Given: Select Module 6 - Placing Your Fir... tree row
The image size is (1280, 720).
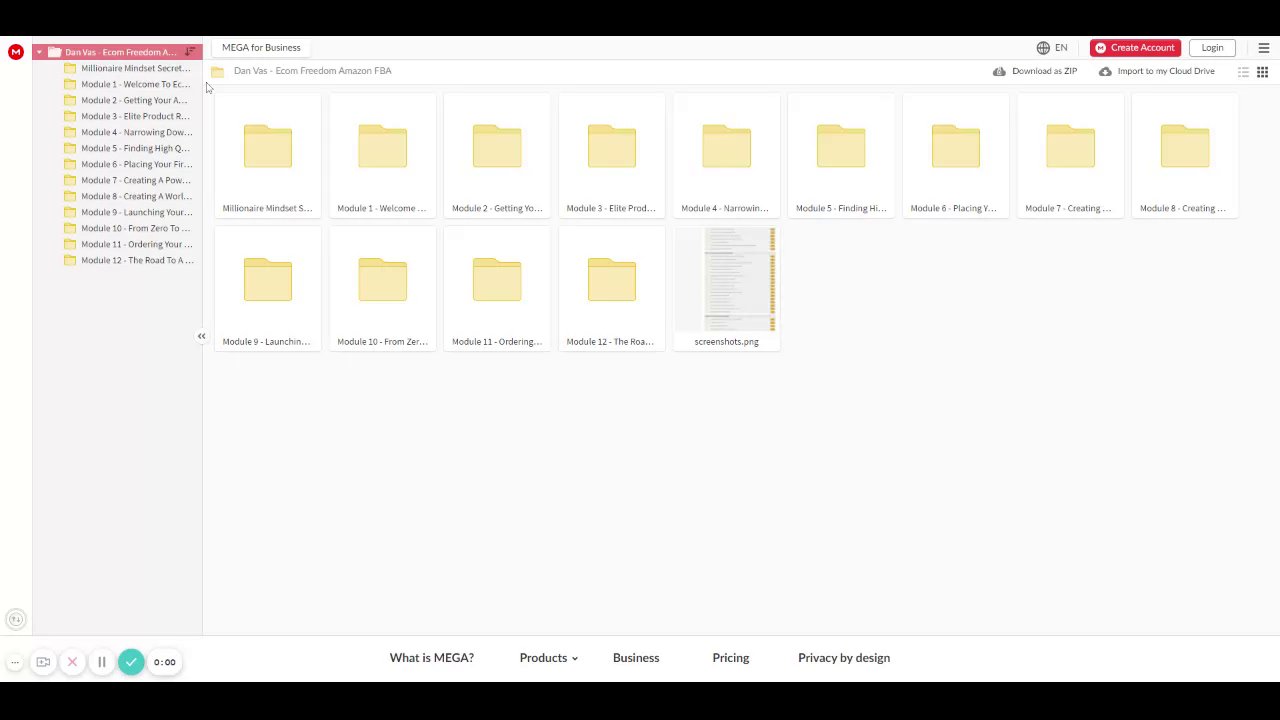Looking at the screenshot, I should pos(118,164).
